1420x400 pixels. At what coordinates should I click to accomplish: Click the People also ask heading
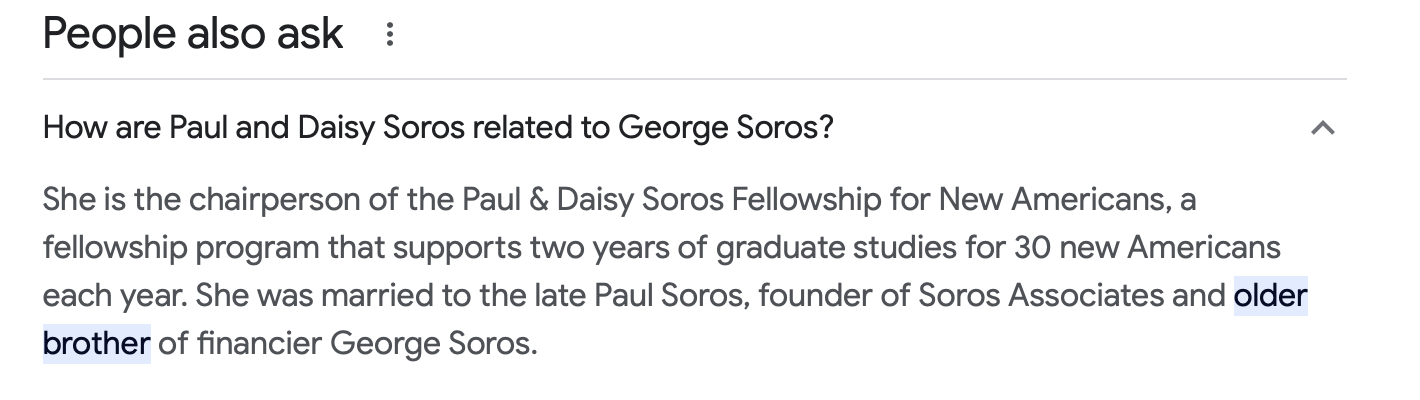[193, 34]
